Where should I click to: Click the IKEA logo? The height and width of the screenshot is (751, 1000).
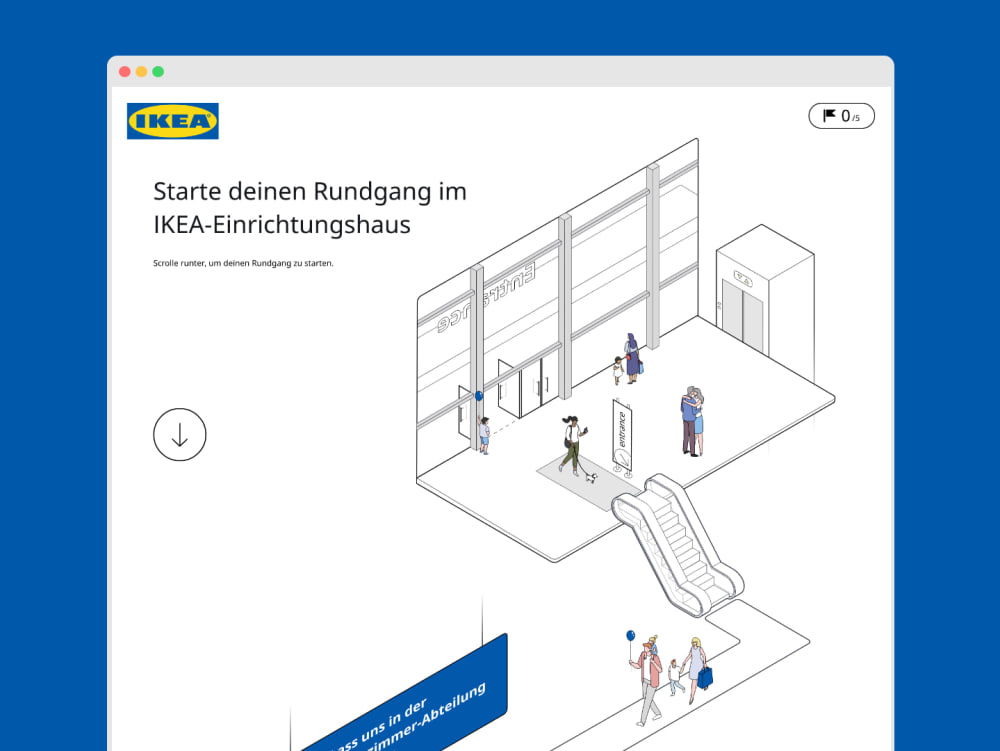[173, 121]
